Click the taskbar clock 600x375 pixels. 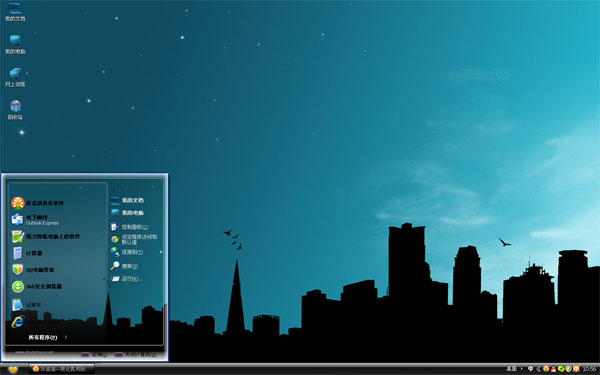pos(589,369)
